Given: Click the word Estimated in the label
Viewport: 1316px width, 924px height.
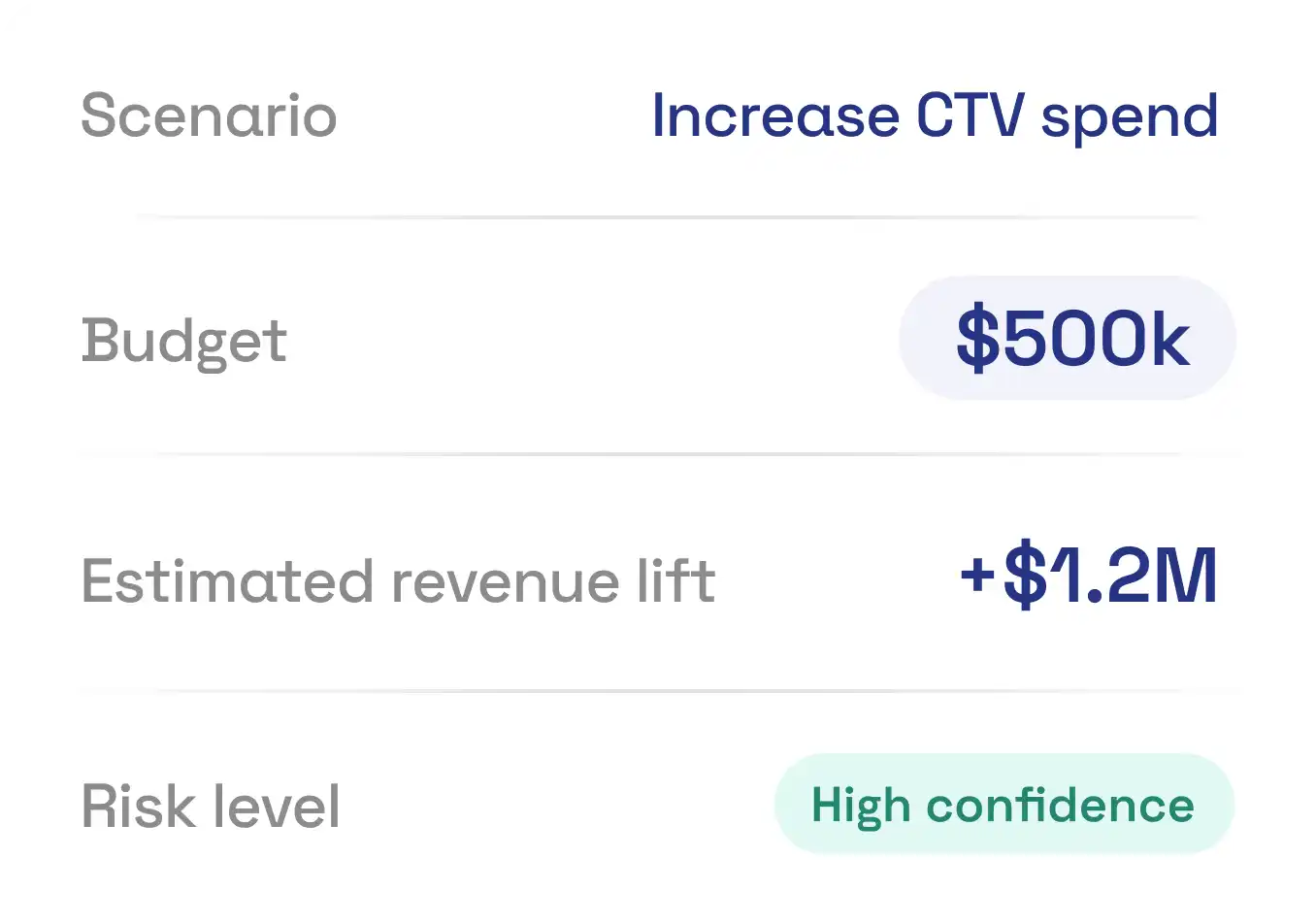Looking at the screenshot, I should click(x=227, y=581).
